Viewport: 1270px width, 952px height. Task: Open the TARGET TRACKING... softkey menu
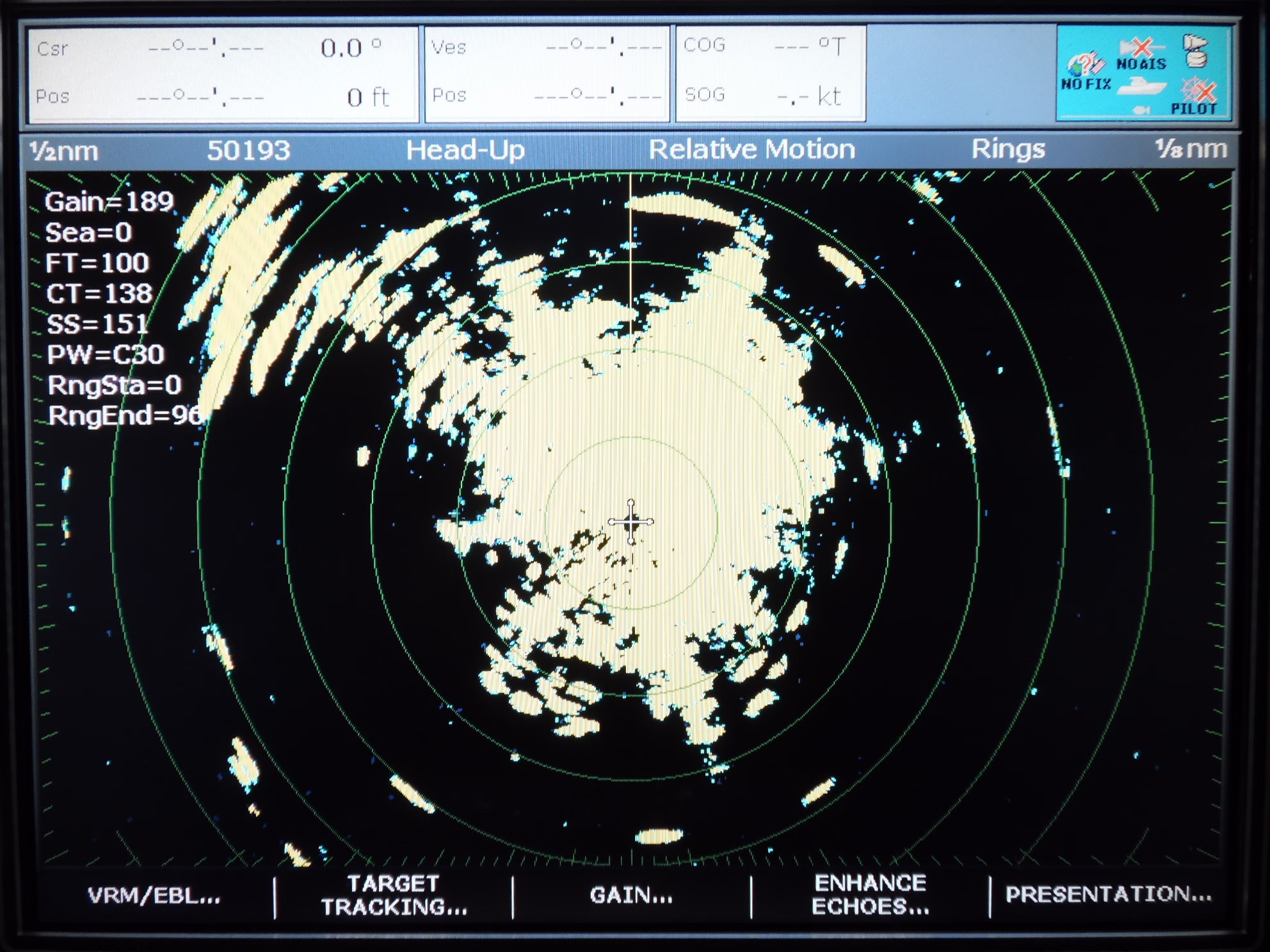coord(394,895)
